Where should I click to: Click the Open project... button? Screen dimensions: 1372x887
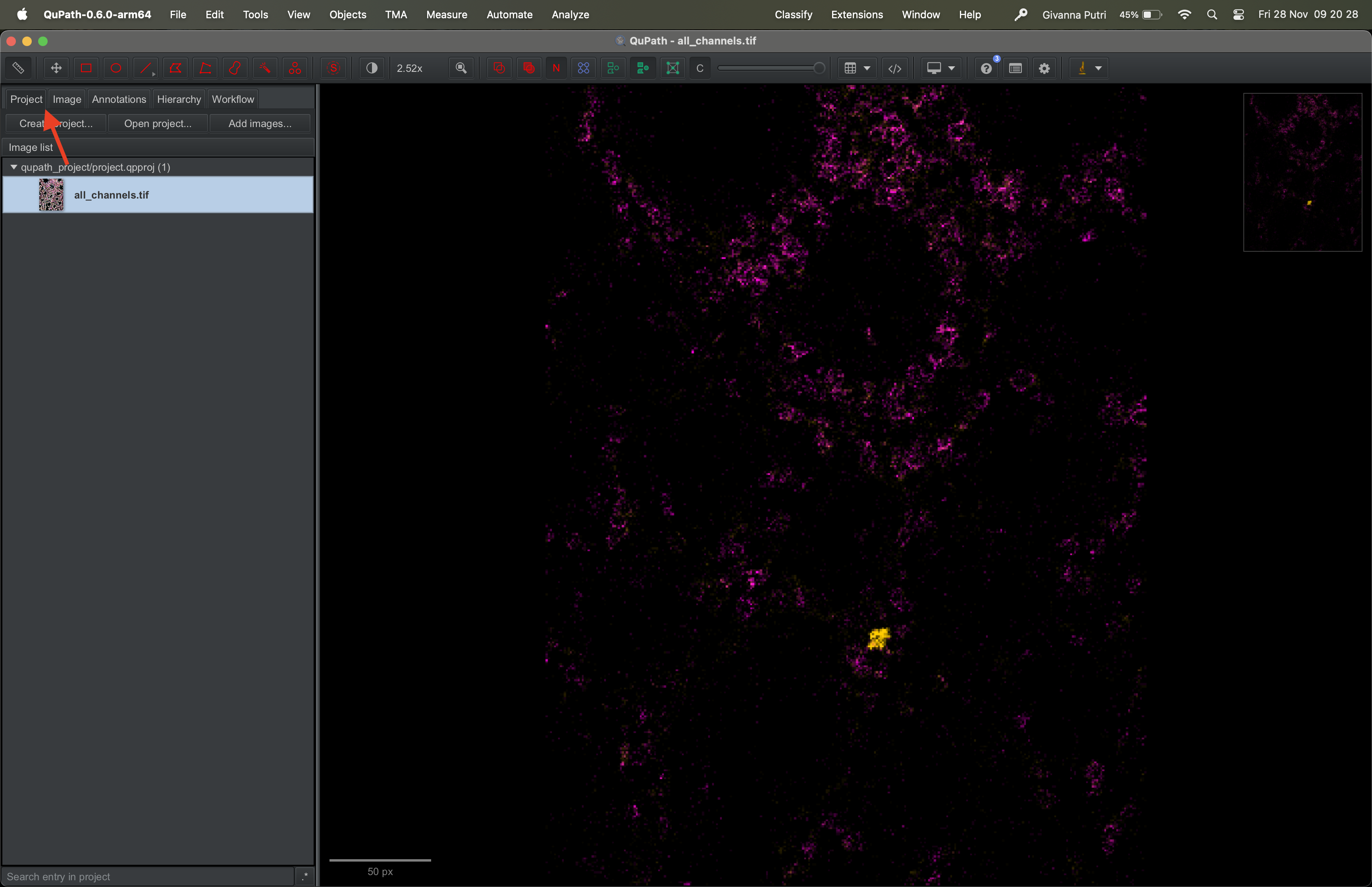(x=158, y=123)
